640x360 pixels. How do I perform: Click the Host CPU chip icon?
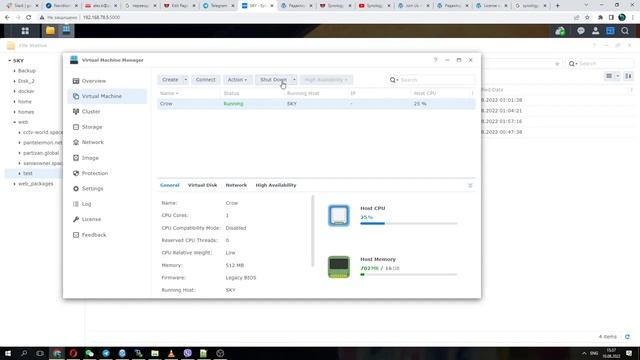(x=339, y=215)
